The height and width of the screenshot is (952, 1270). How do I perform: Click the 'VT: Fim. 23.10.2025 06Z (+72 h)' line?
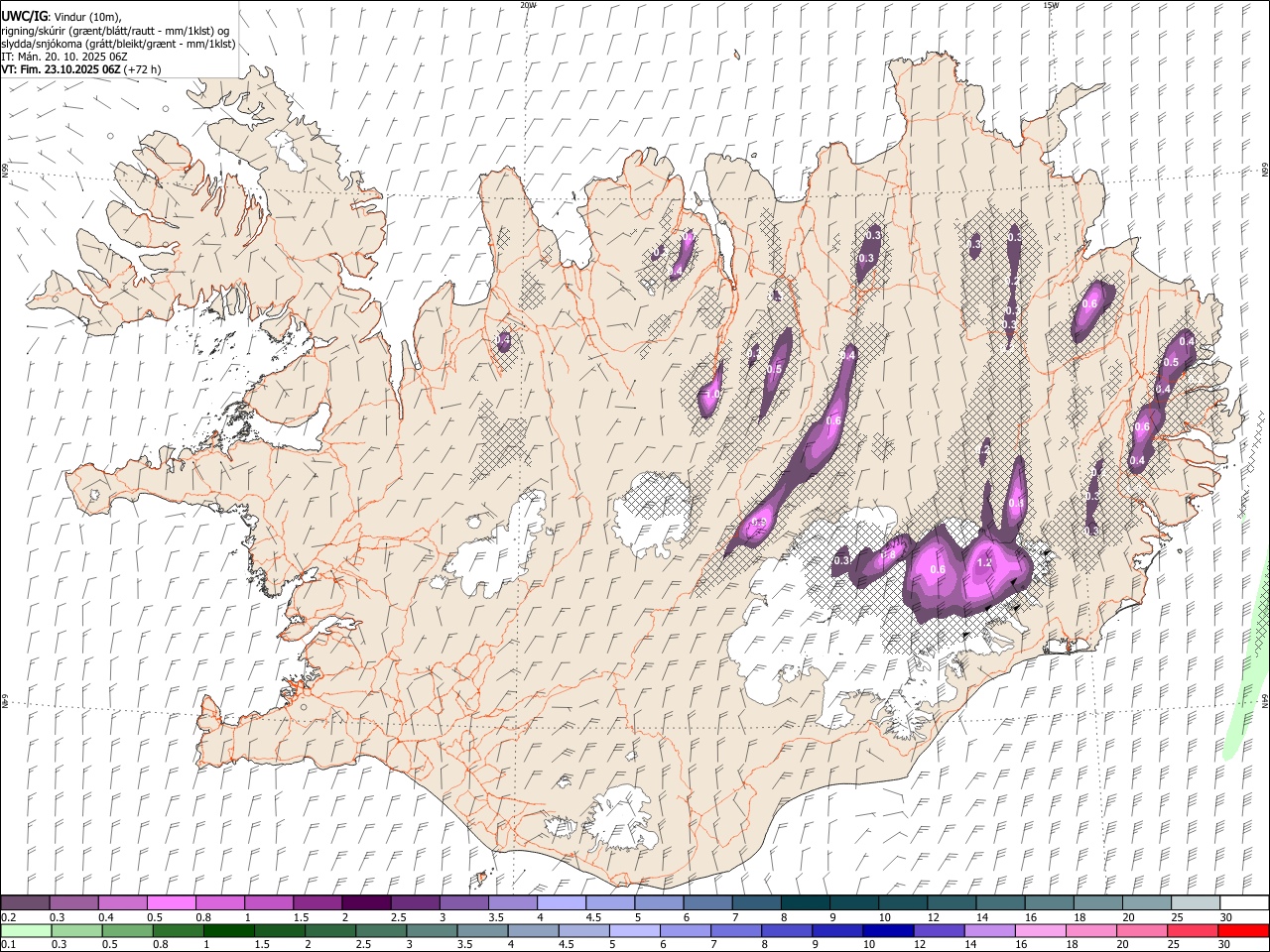point(81,69)
